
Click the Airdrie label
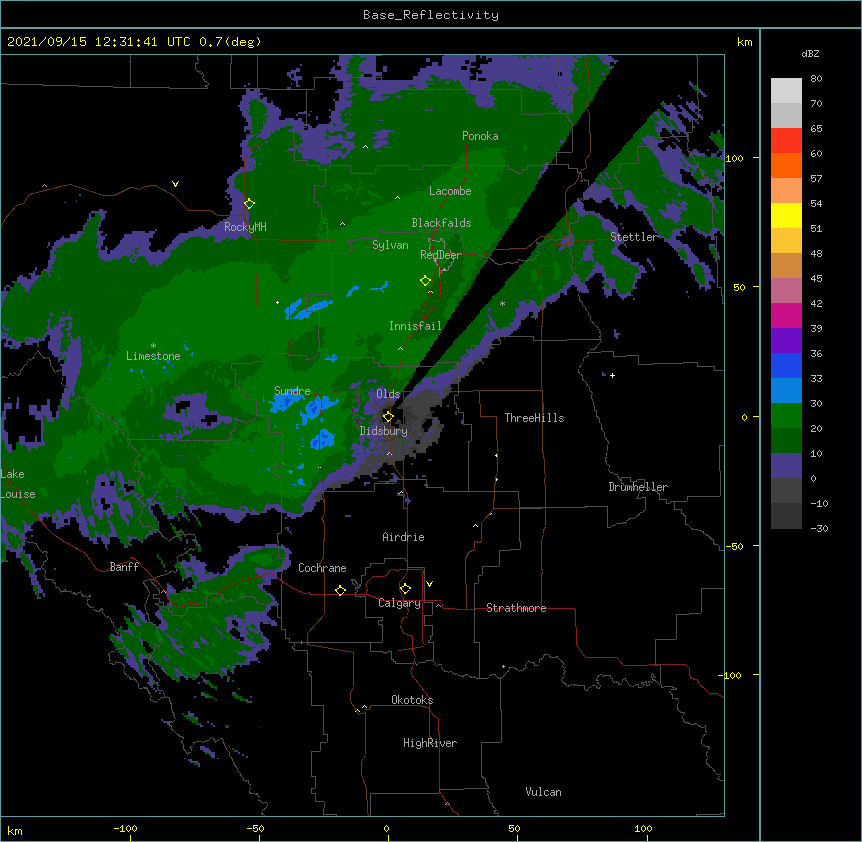[x=403, y=537]
